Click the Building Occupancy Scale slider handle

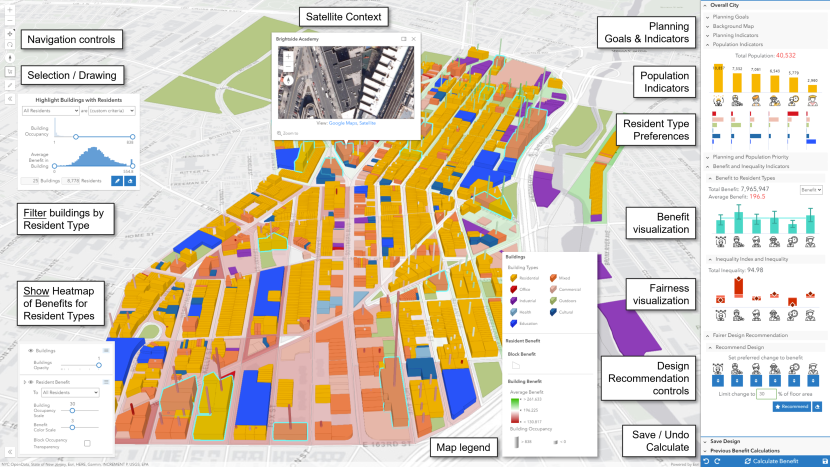(x=73, y=410)
